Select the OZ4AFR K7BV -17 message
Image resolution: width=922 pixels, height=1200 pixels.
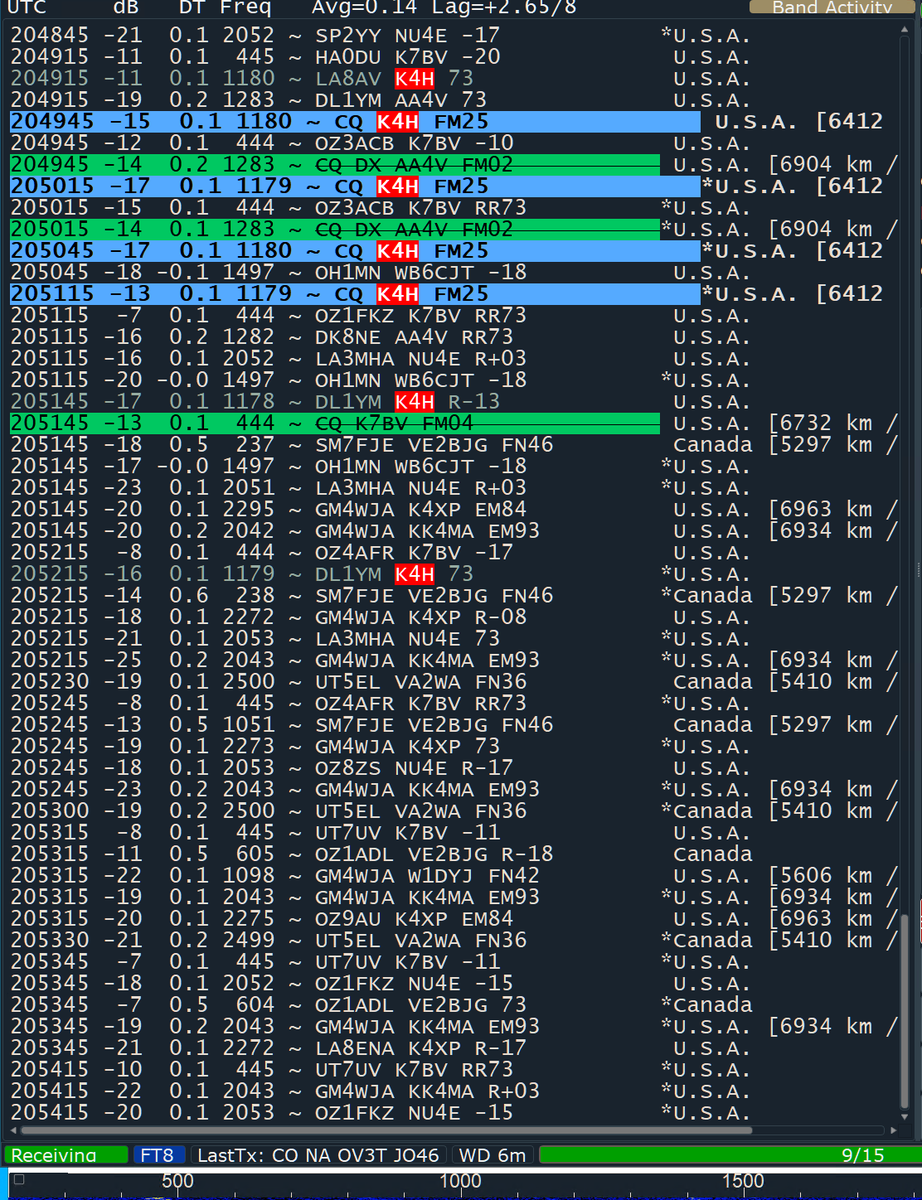pos(414,552)
